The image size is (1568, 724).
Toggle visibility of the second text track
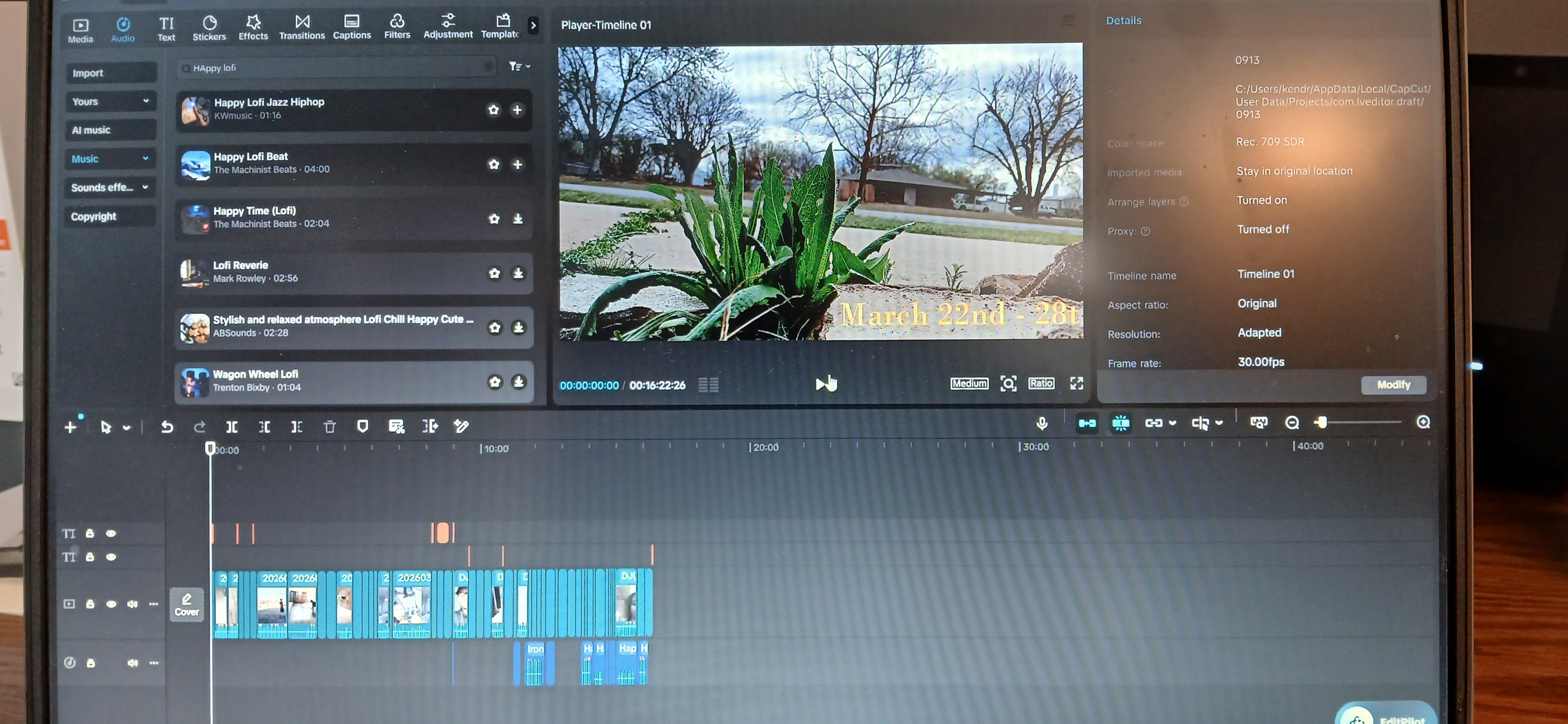pos(111,557)
